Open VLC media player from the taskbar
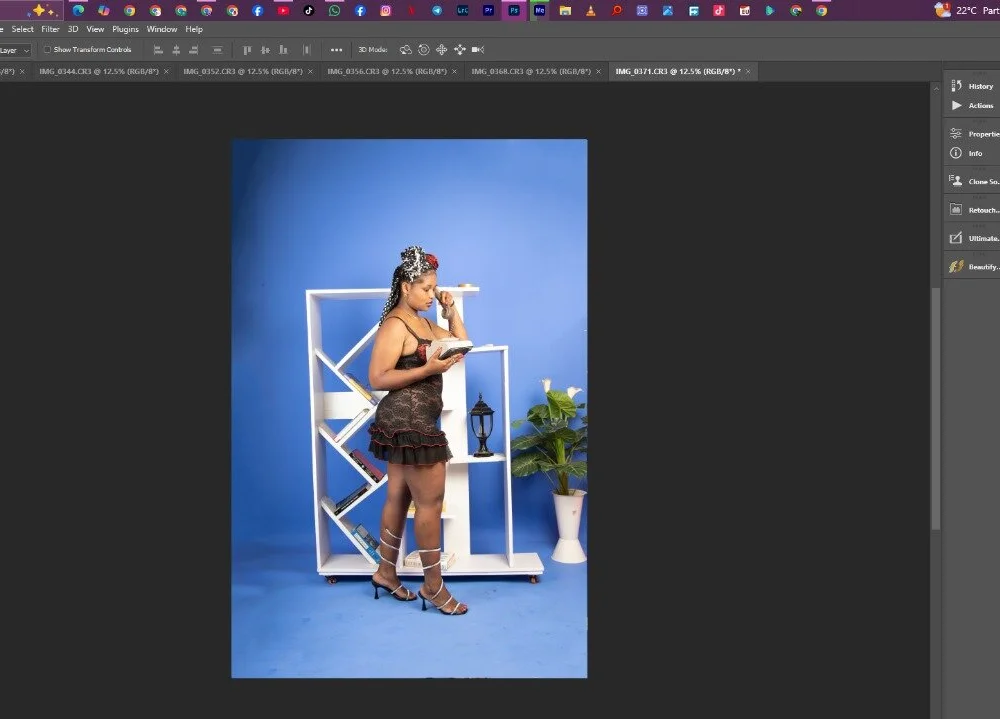Viewport: 1000px width, 719px height. 591,10
